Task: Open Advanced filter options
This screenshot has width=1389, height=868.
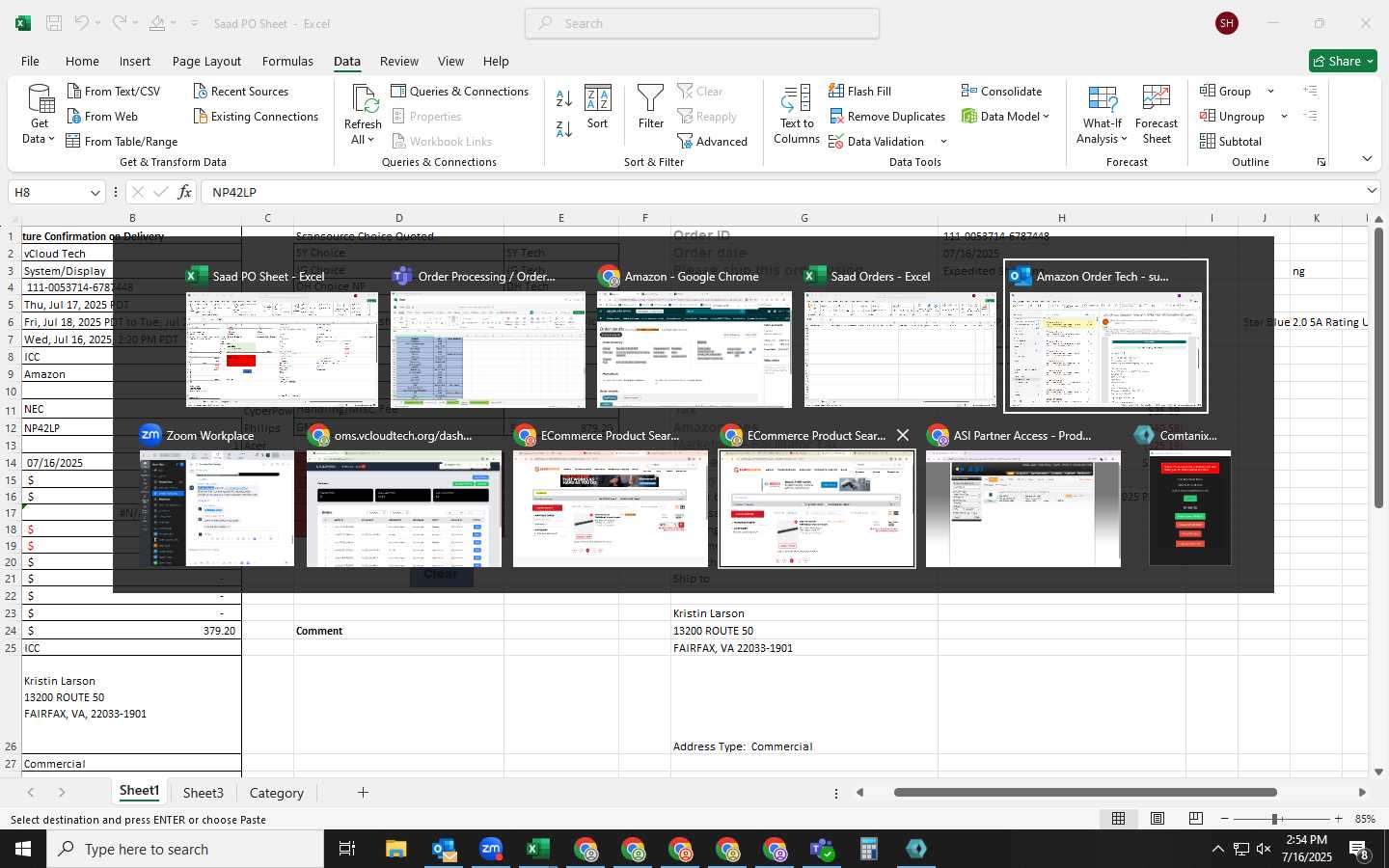Action: pyautogui.click(x=713, y=141)
